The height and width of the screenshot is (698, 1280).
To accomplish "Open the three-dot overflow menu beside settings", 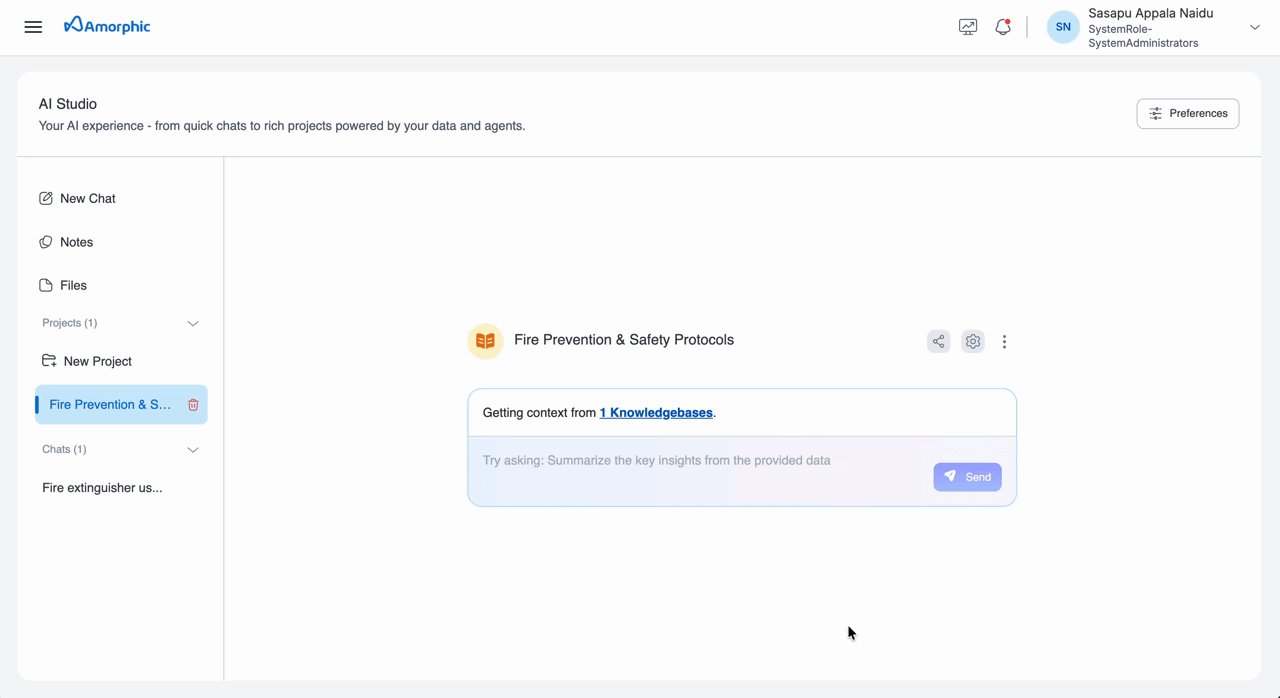I will (1004, 341).
